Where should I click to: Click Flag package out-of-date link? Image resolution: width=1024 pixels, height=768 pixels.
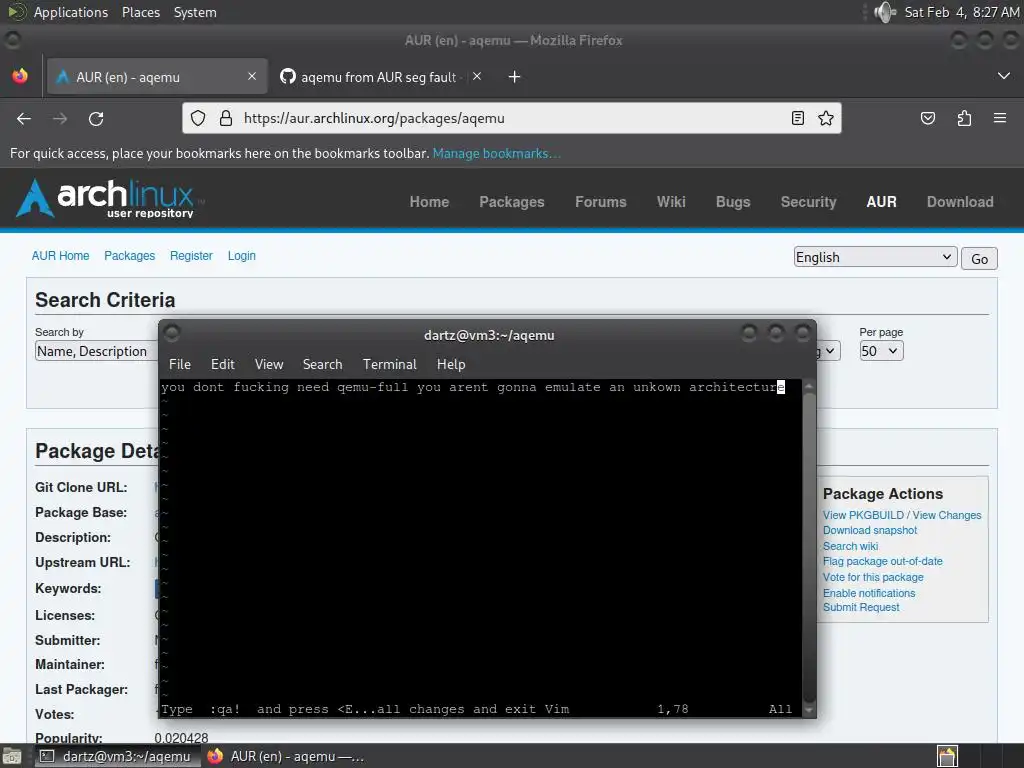point(882,562)
